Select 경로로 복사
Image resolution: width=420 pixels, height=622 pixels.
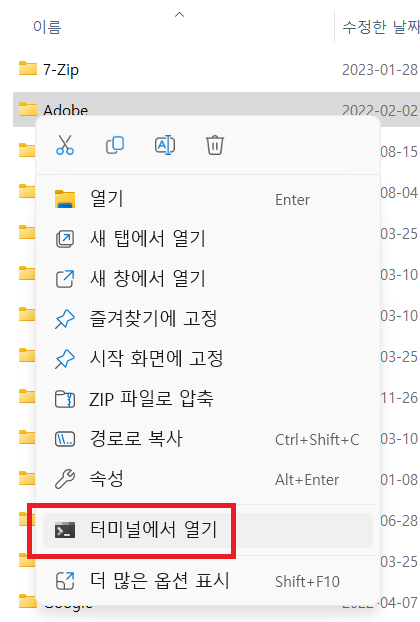tap(208, 439)
